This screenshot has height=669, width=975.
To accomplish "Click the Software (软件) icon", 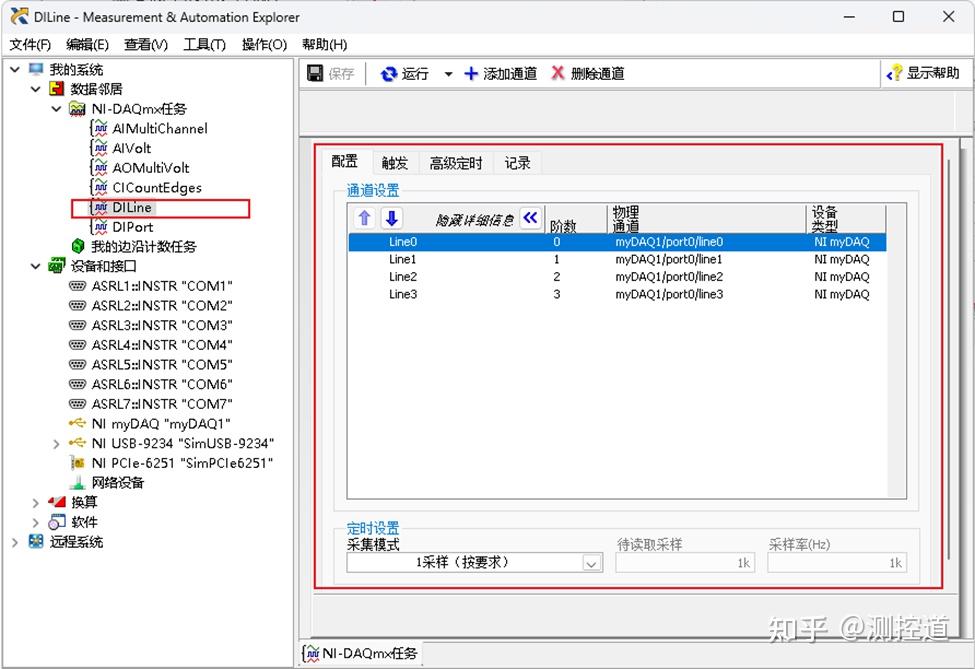I will click(57, 522).
